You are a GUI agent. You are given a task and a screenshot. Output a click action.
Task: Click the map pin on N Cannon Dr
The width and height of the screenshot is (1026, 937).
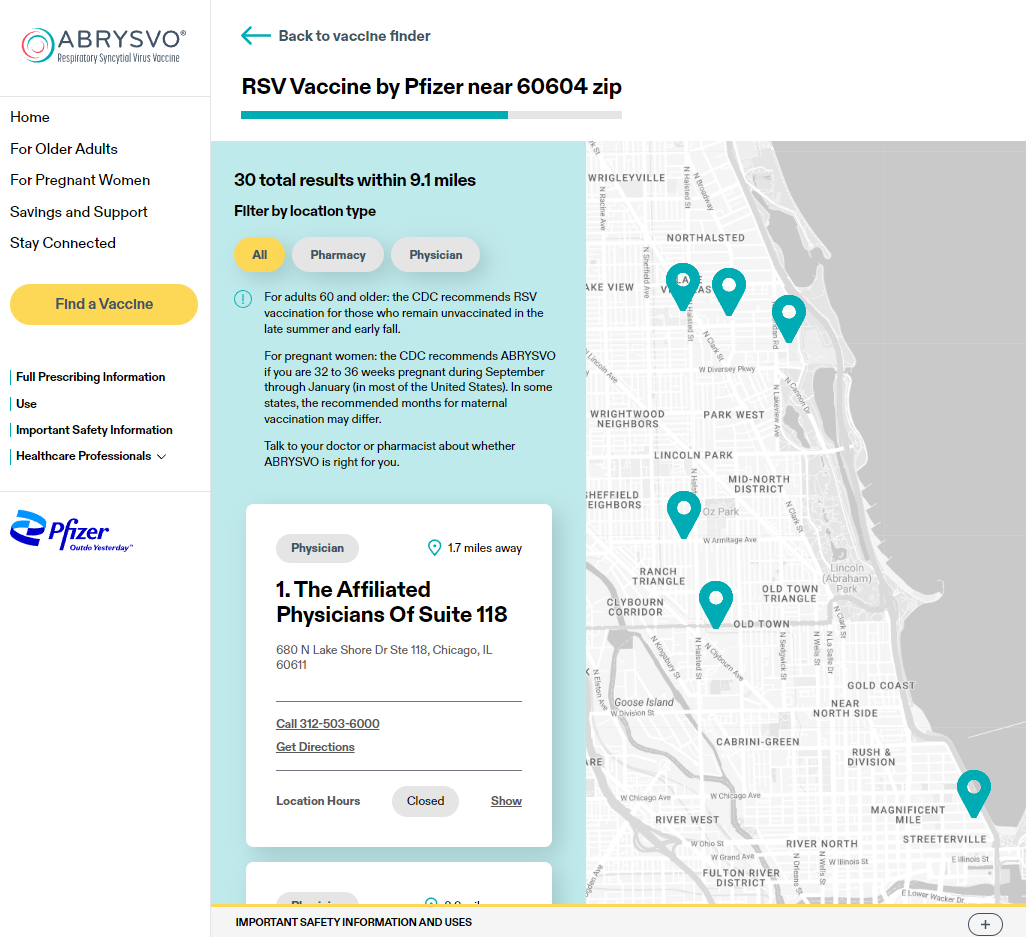(x=788, y=318)
